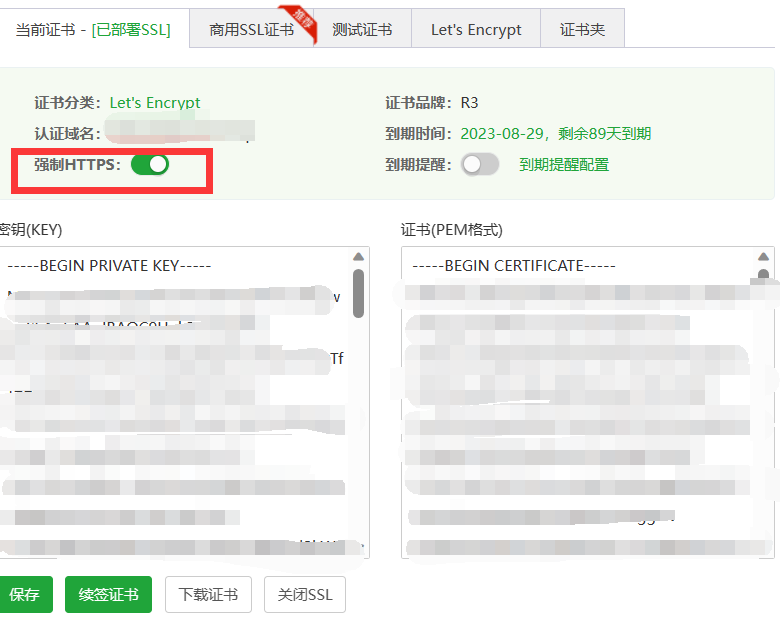This screenshot has width=783, height=632.
Task: Go to the Let's Encrypt tab
Action: [x=476, y=30]
